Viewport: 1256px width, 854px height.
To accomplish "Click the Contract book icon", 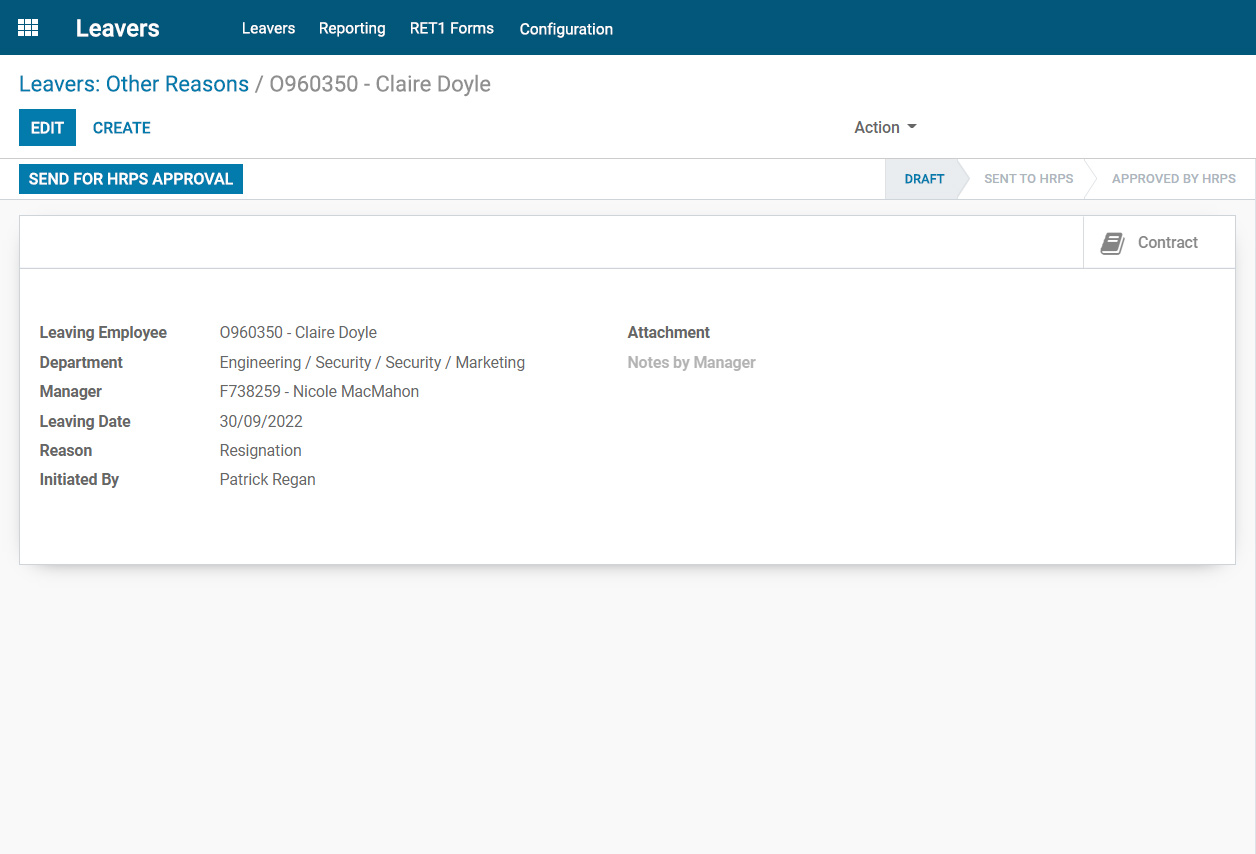I will point(1111,242).
